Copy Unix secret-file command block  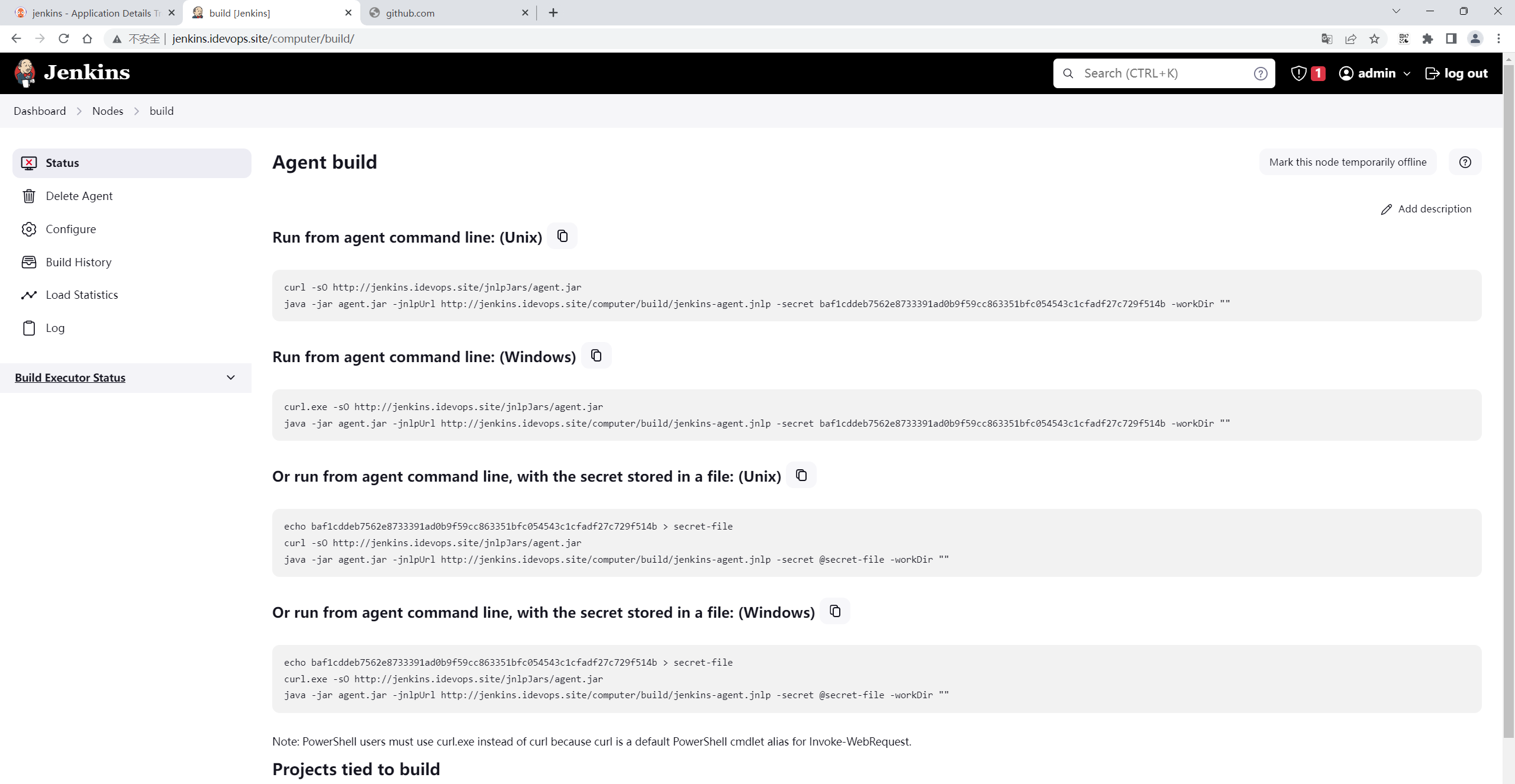(x=801, y=475)
